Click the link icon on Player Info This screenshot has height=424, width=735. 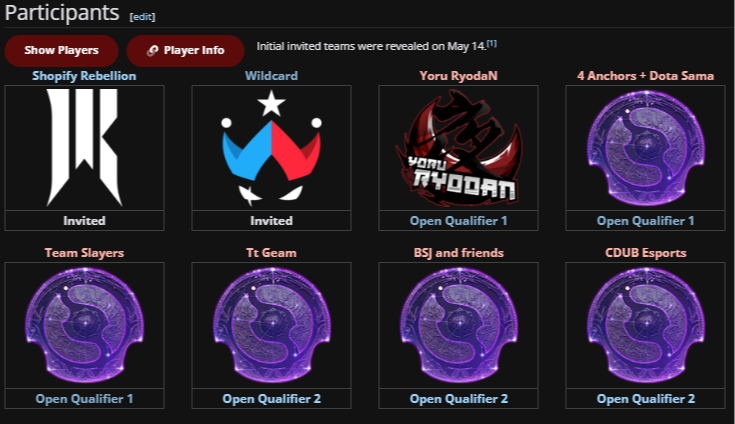pyautogui.click(x=152, y=51)
